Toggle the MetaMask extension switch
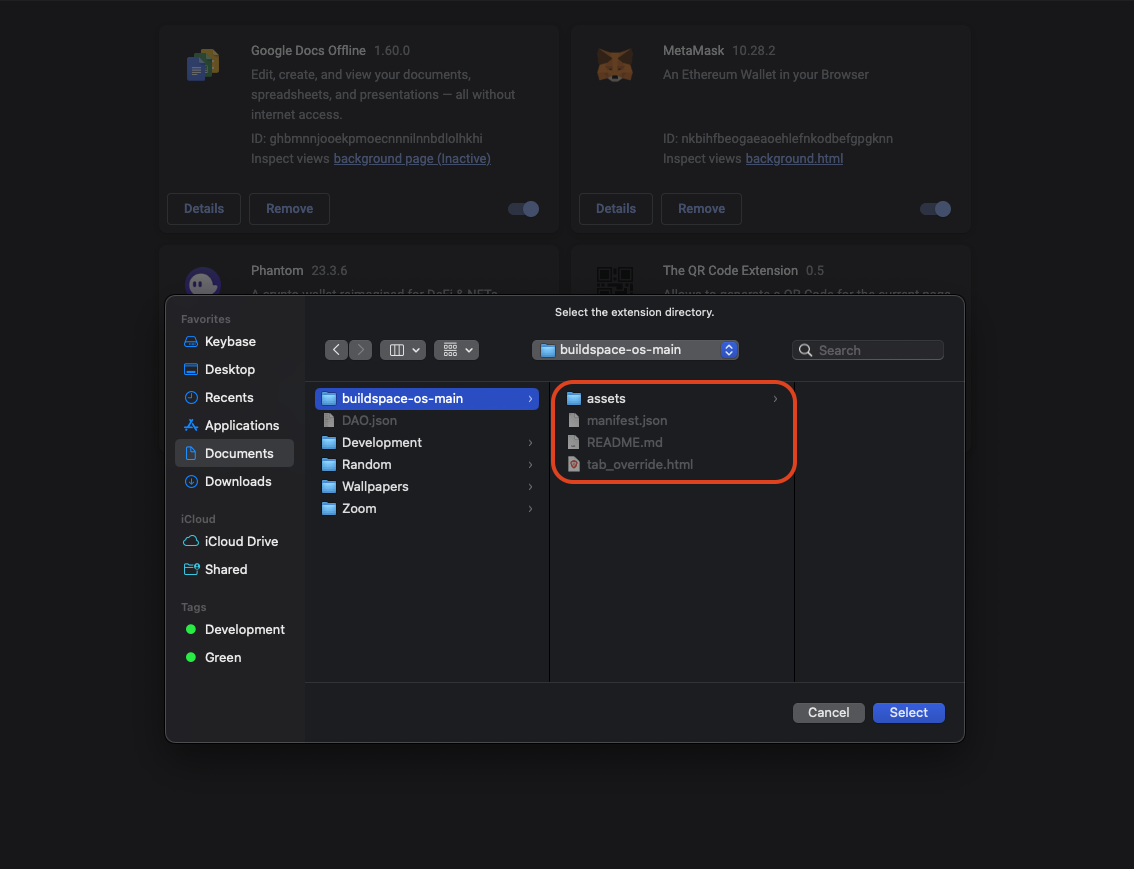The image size is (1134, 869). (935, 209)
